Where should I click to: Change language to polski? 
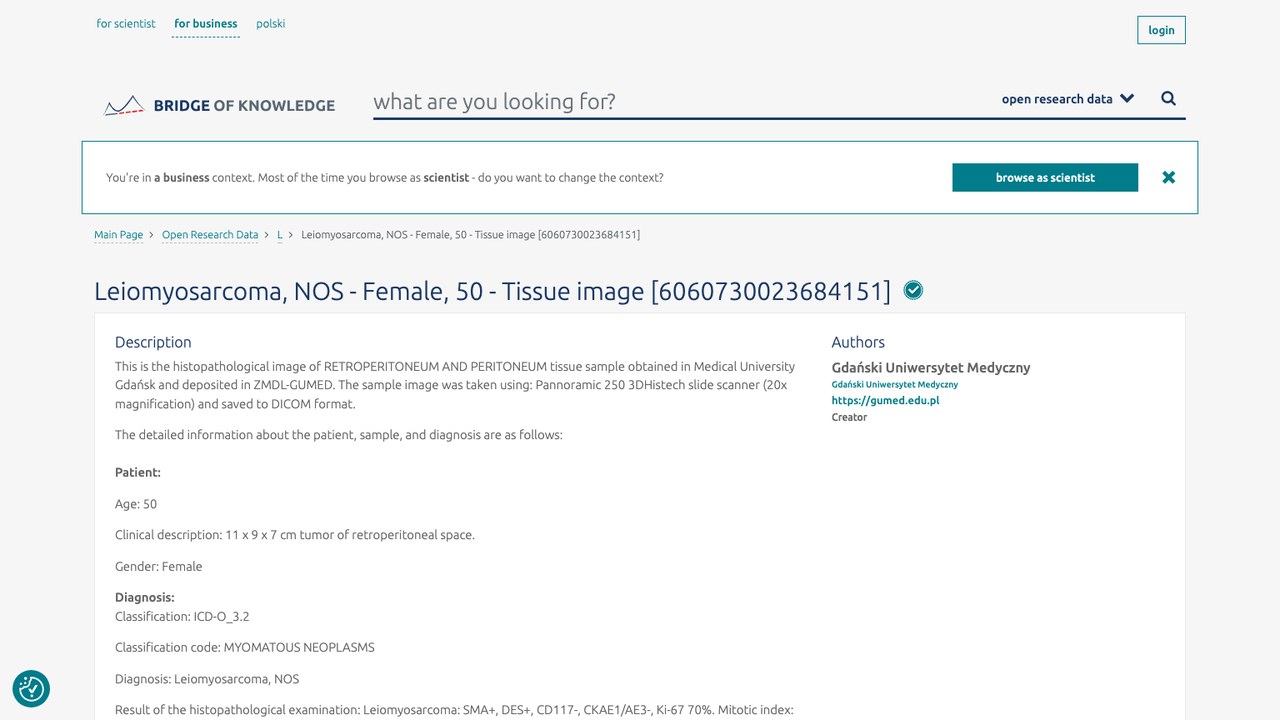pos(270,24)
